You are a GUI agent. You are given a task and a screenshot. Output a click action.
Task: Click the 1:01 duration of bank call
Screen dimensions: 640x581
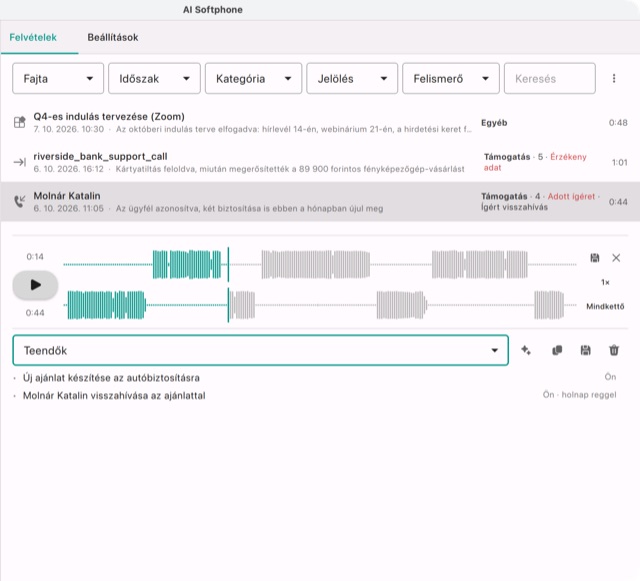(619, 163)
